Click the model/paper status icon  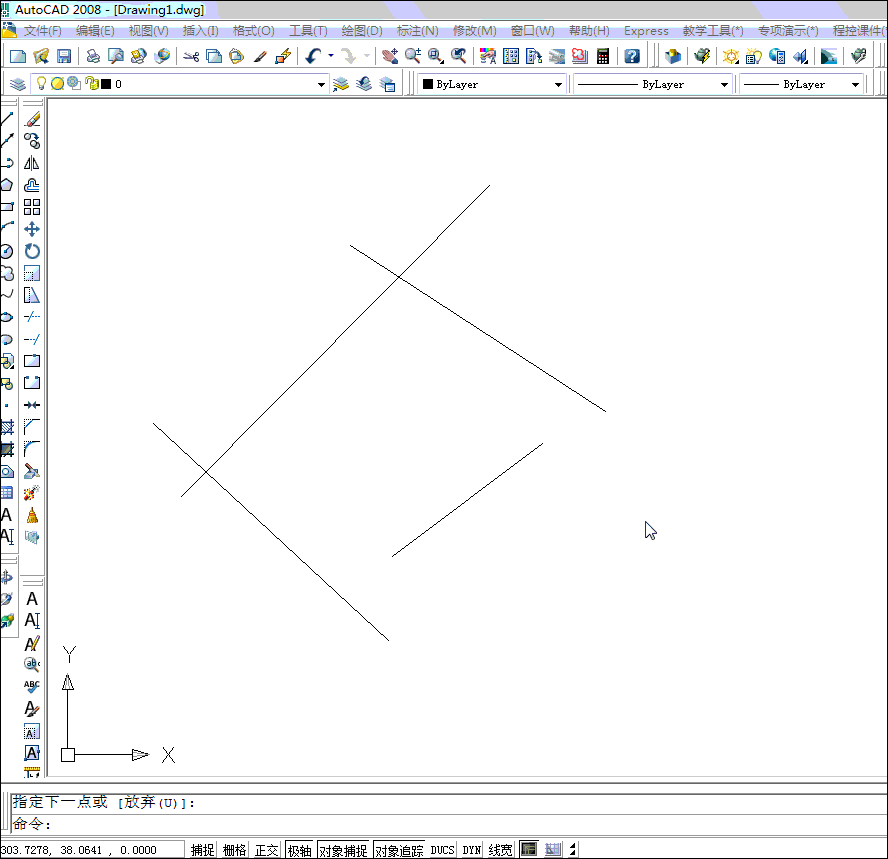click(x=528, y=849)
